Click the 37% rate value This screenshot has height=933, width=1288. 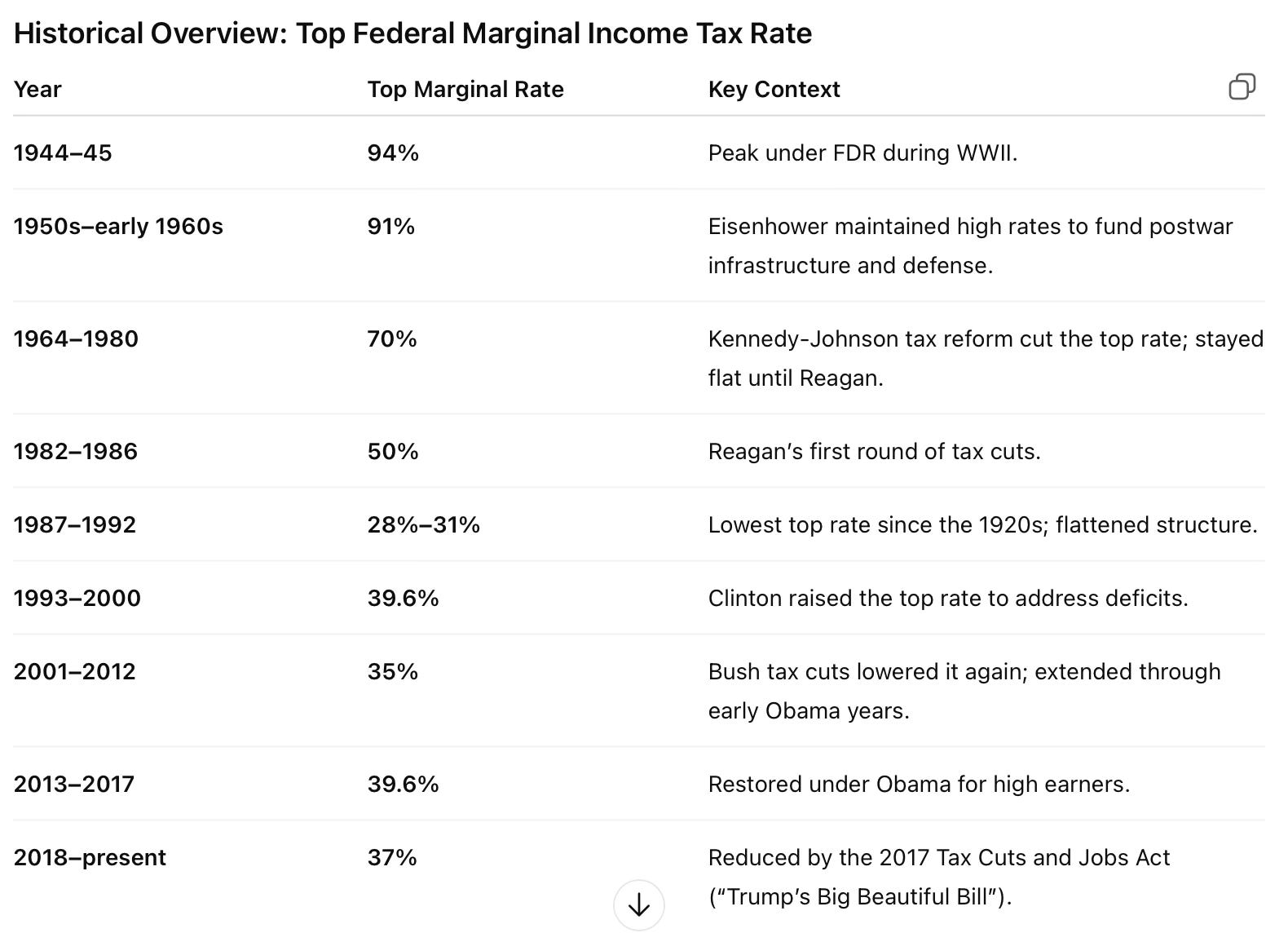coord(392,857)
